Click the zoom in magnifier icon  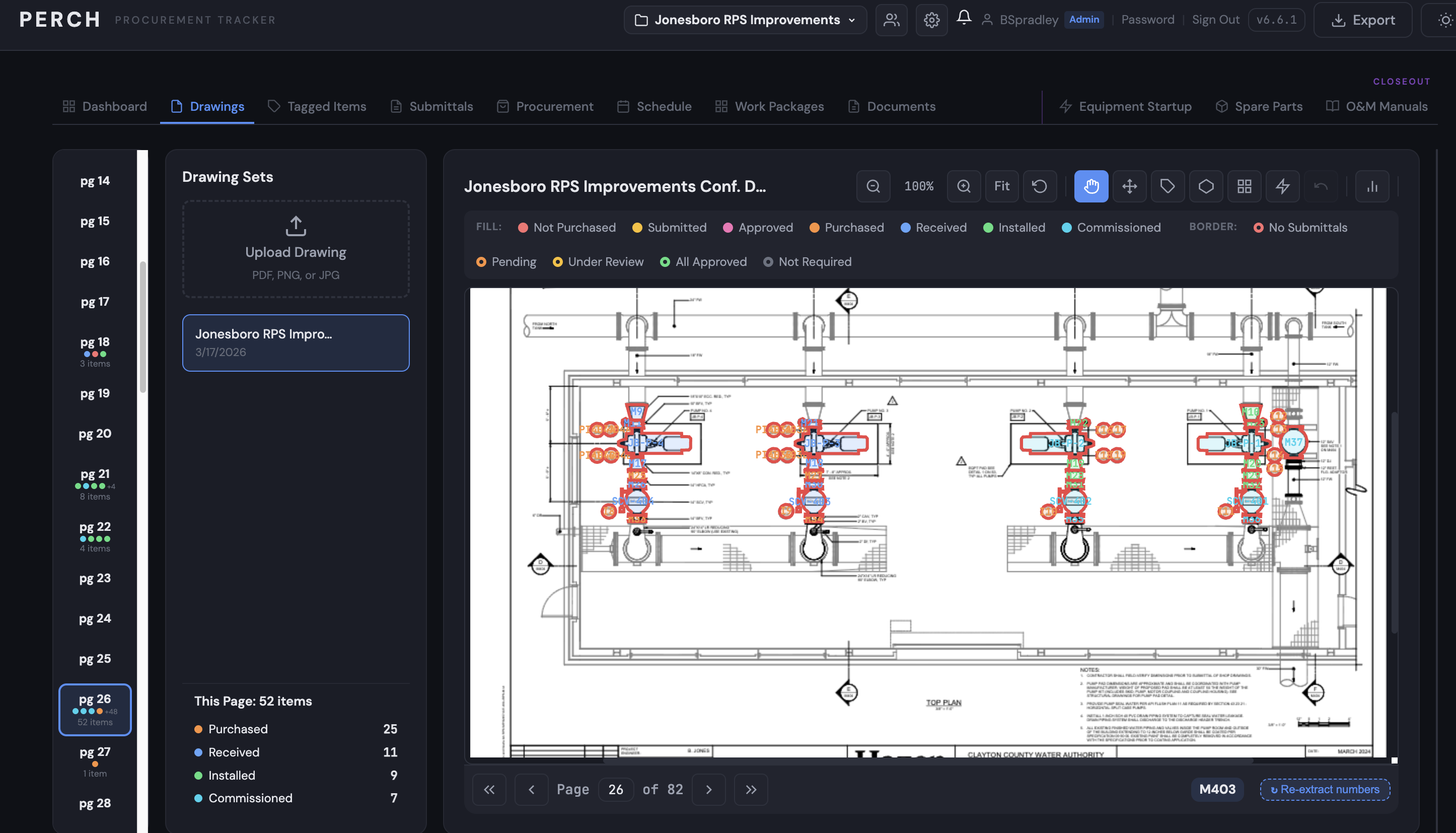[x=964, y=186]
